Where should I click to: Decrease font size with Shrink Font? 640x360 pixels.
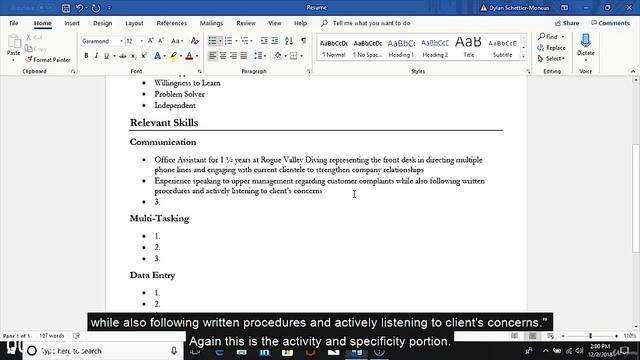161,41
